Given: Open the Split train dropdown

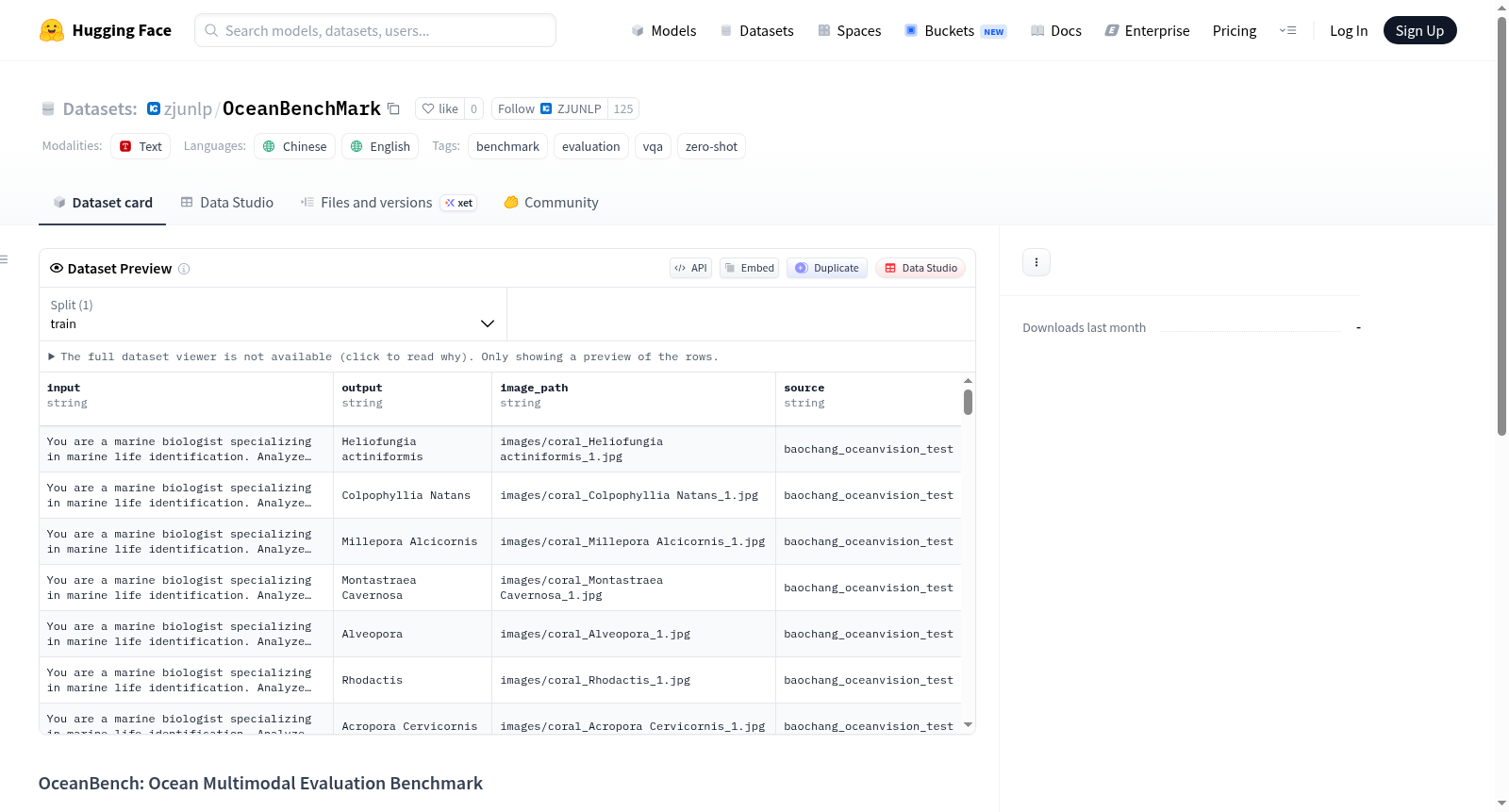Looking at the screenshot, I should pos(273,314).
